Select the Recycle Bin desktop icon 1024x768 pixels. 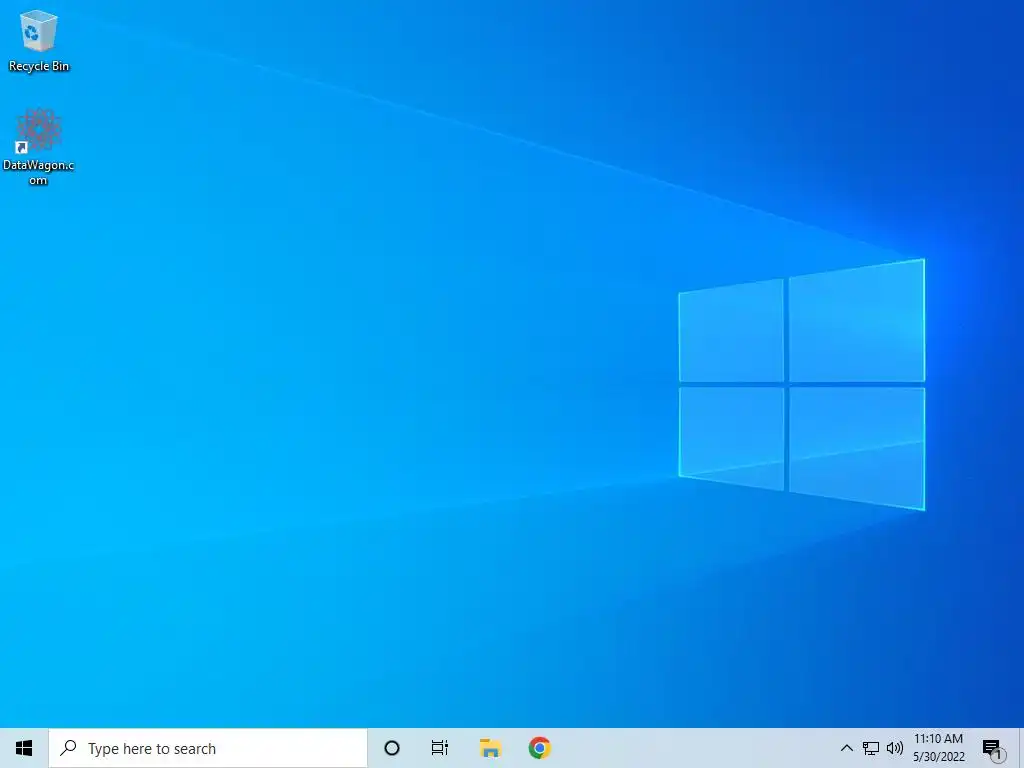point(39,41)
